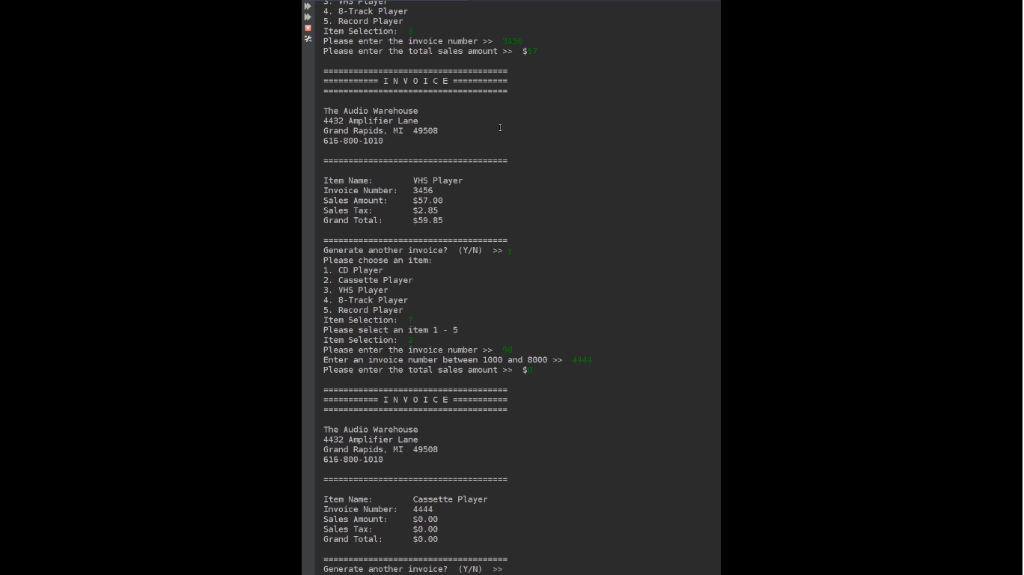The image size is (1024, 575).
Task: Click the 'Invoice Number: 3456' value
Action: [x=423, y=191]
